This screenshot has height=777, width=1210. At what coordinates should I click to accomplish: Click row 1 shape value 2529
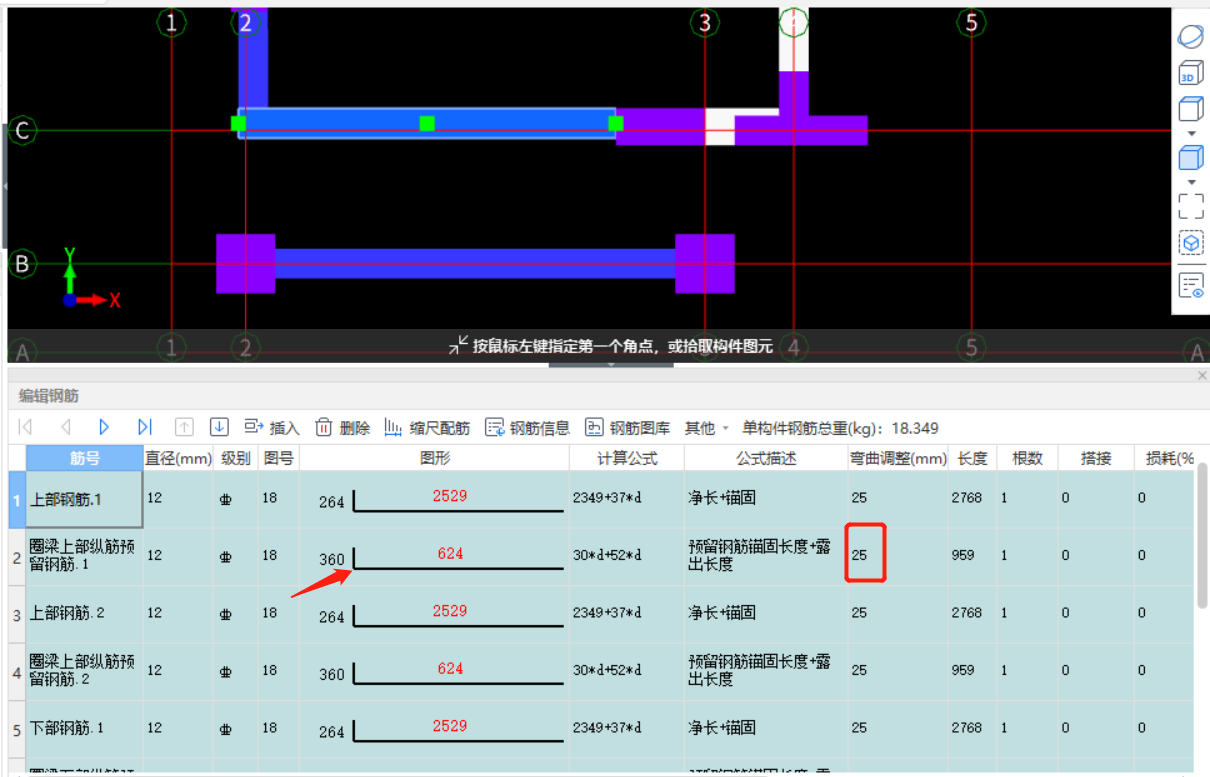[450, 495]
